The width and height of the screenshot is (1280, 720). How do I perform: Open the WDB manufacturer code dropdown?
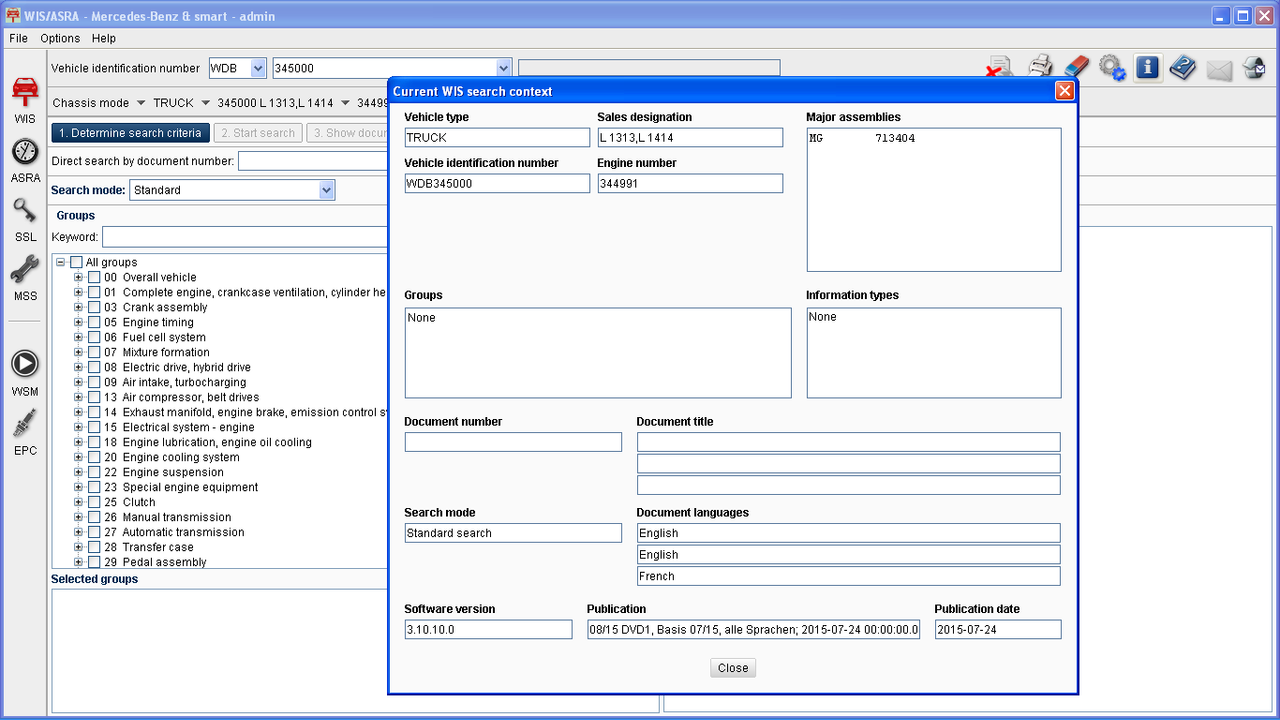point(258,68)
